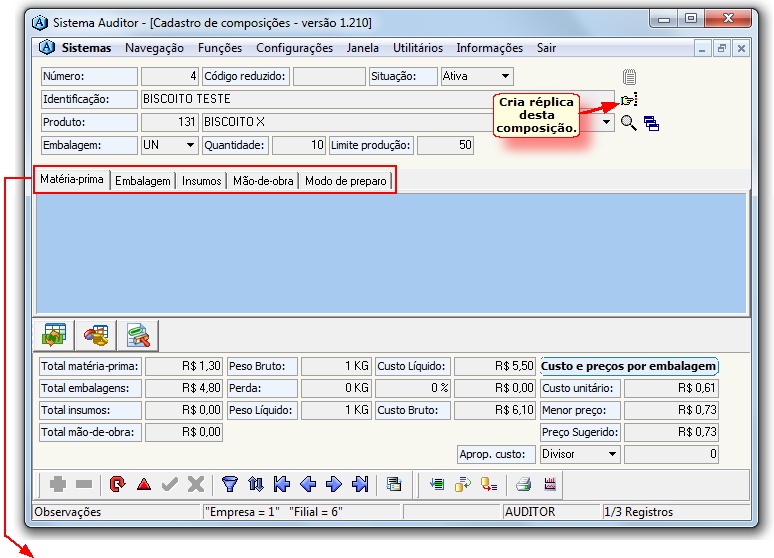Image resolution: width=774 pixels, height=558 pixels.
Task: Open the Configurações menu
Action: coord(294,48)
